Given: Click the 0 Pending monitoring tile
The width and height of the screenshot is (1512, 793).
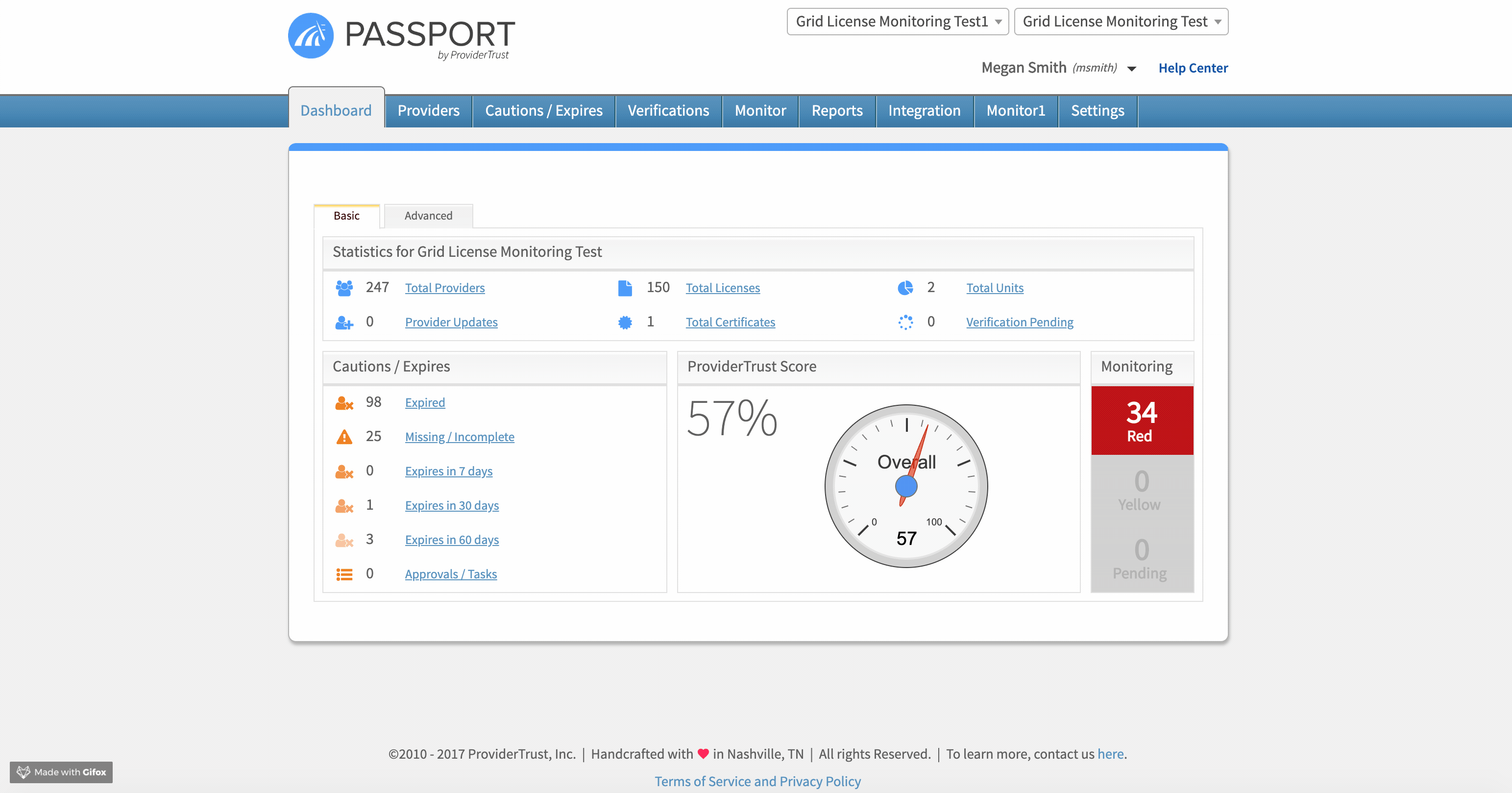Looking at the screenshot, I should pos(1142,558).
